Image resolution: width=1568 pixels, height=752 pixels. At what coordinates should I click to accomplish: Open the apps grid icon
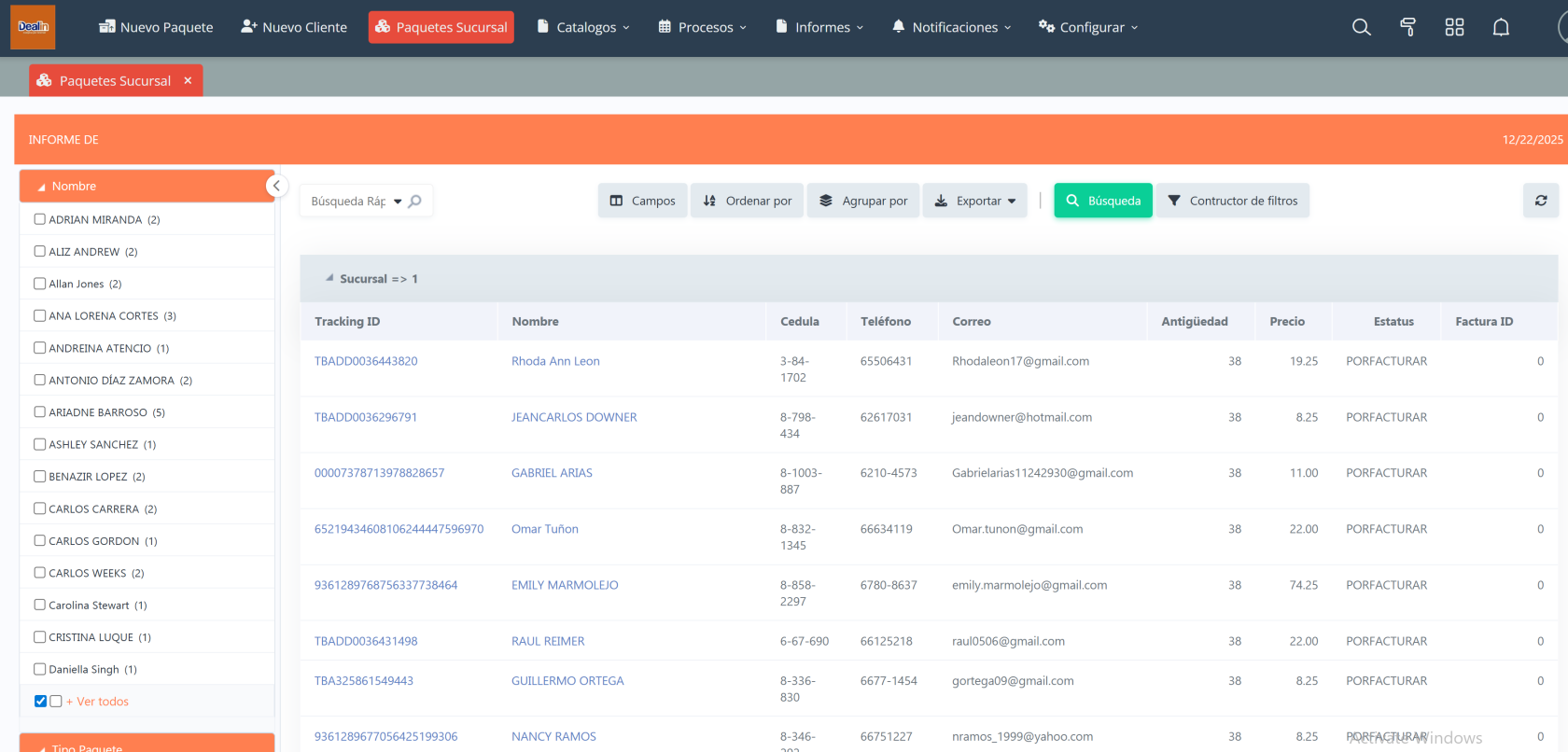click(x=1454, y=27)
